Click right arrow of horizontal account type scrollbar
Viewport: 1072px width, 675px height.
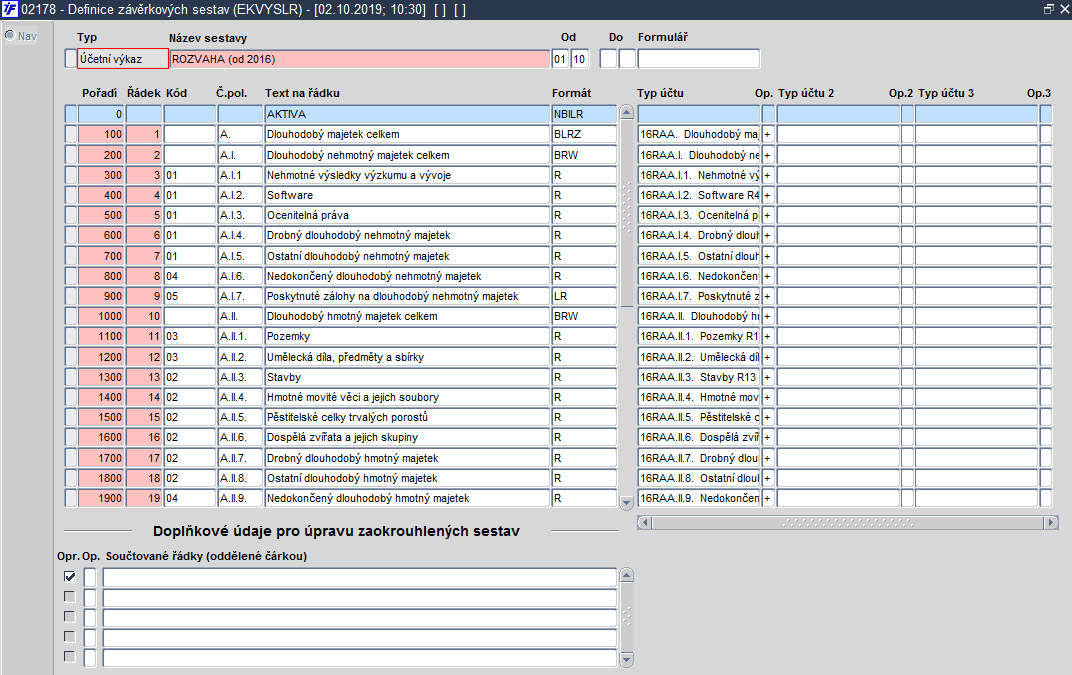pyautogui.click(x=1051, y=522)
